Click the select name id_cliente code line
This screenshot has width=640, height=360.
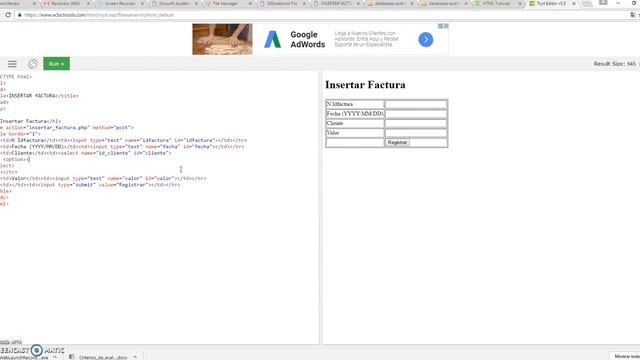86,153
